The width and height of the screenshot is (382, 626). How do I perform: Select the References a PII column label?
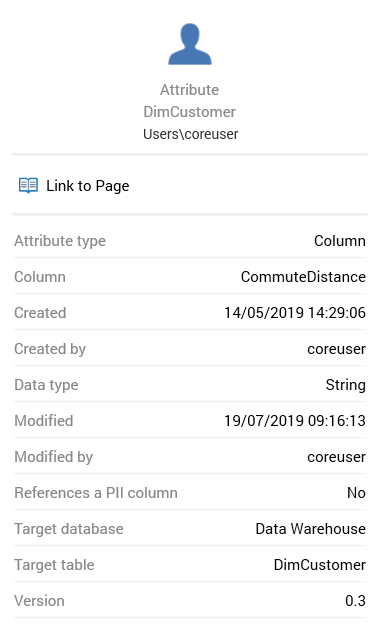pos(96,493)
